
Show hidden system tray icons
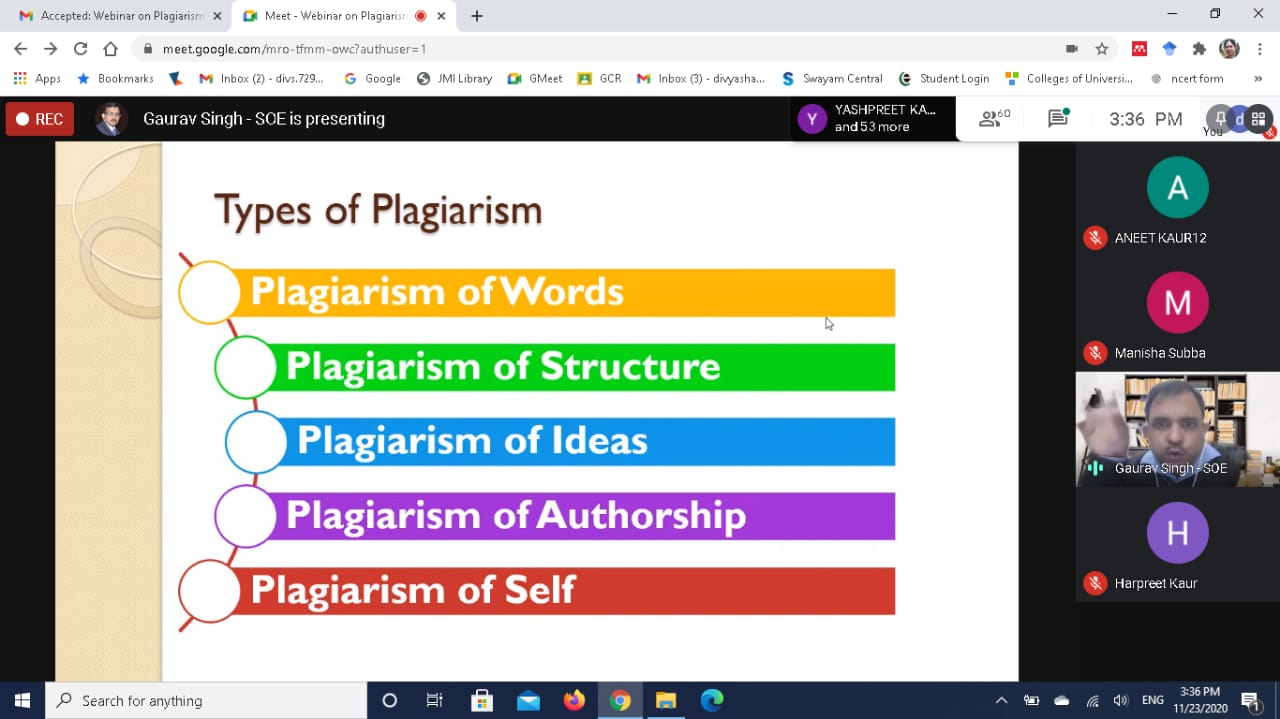pyautogui.click(x=1001, y=701)
